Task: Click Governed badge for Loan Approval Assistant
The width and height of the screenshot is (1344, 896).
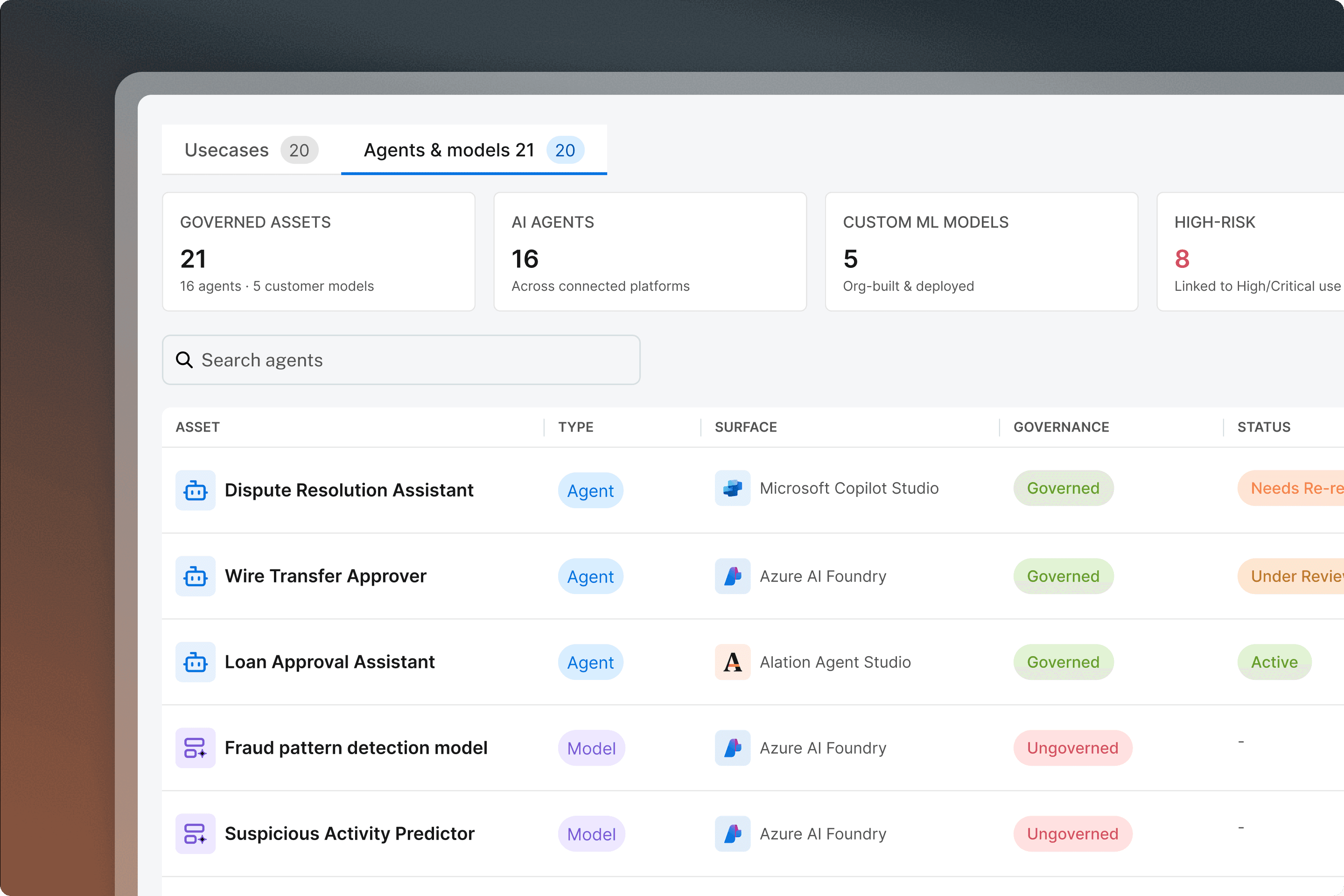Action: coord(1064,662)
